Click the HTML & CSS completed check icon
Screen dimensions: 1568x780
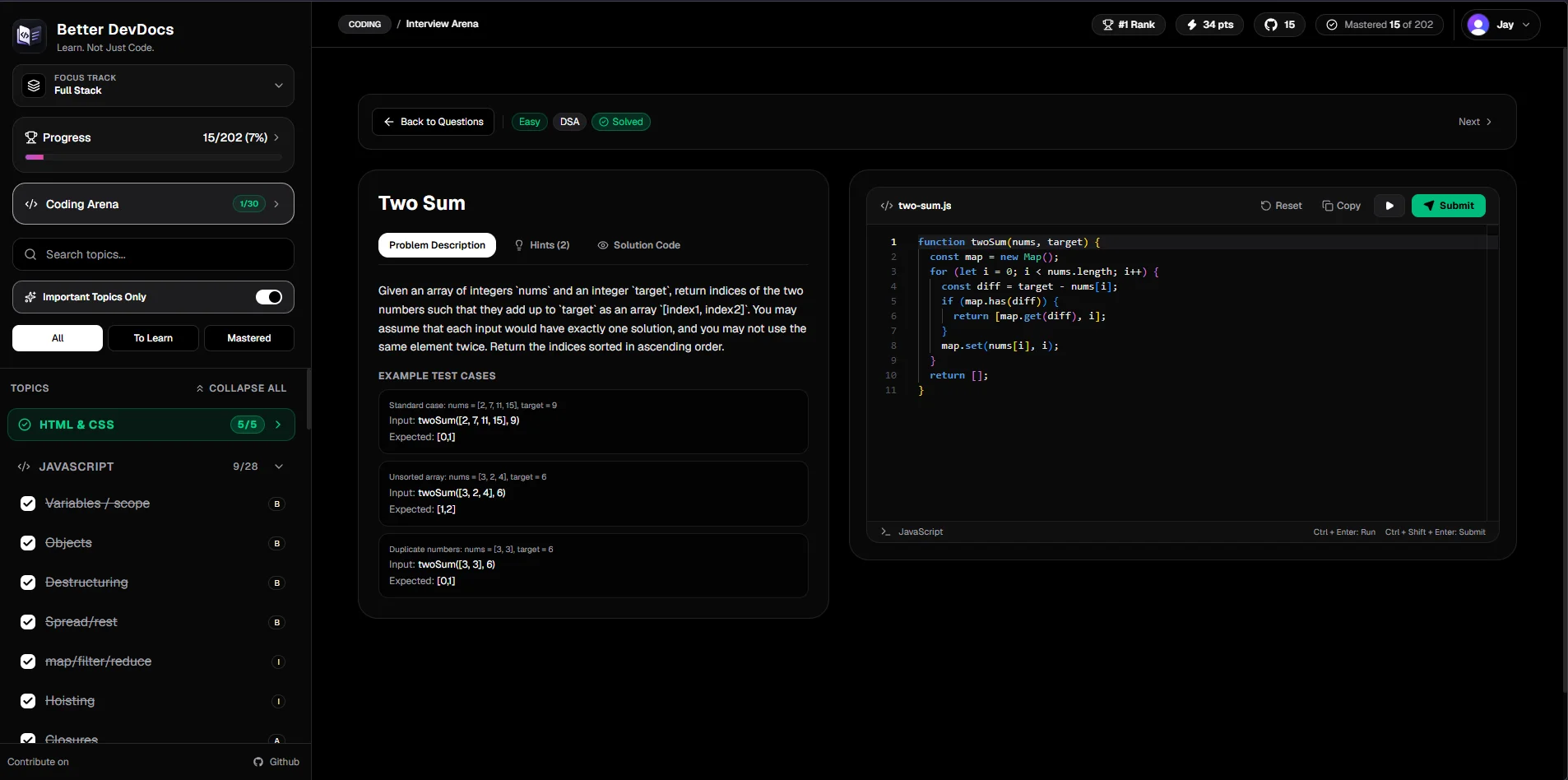pos(25,425)
